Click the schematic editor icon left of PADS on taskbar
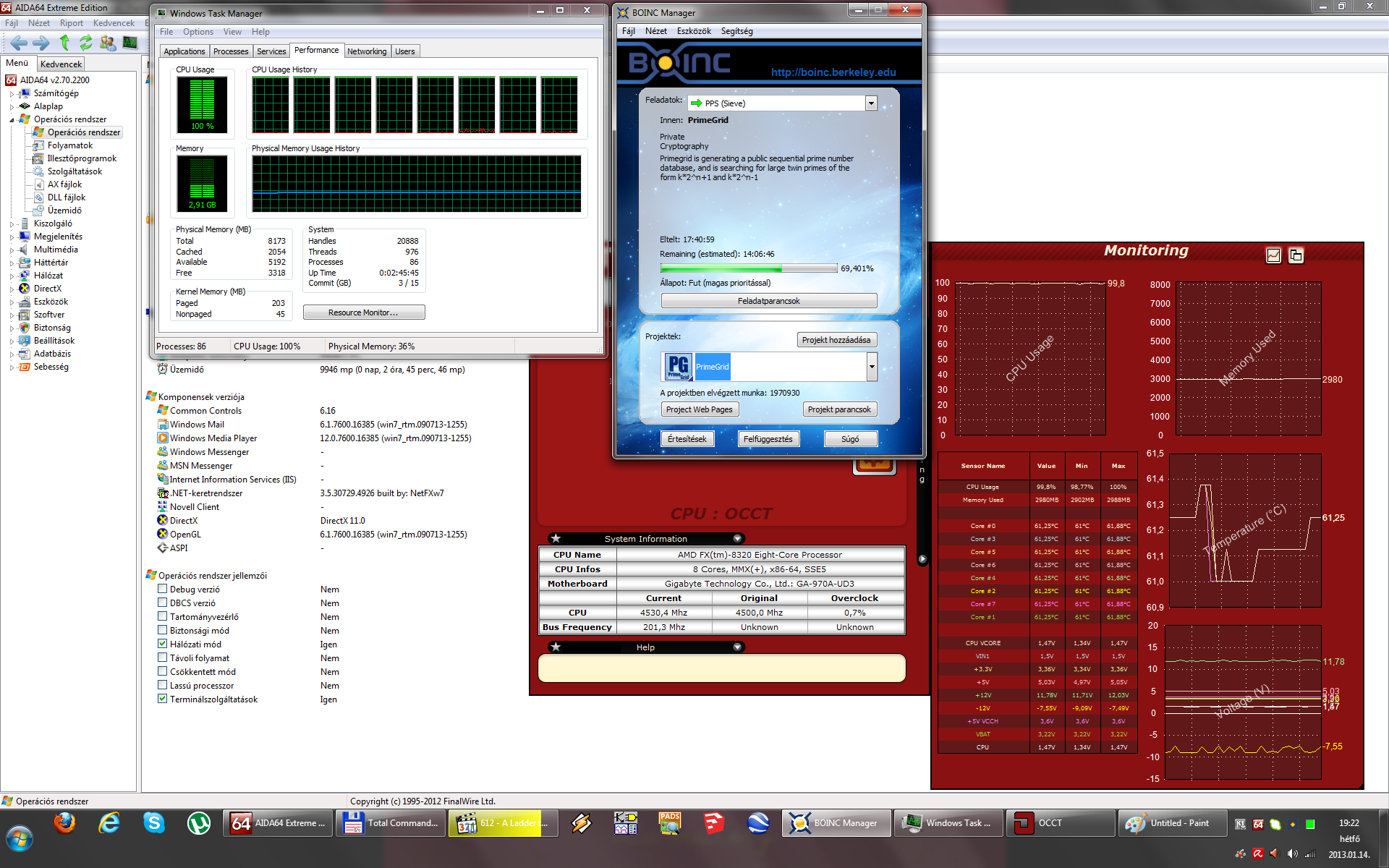 (x=625, y=823)
